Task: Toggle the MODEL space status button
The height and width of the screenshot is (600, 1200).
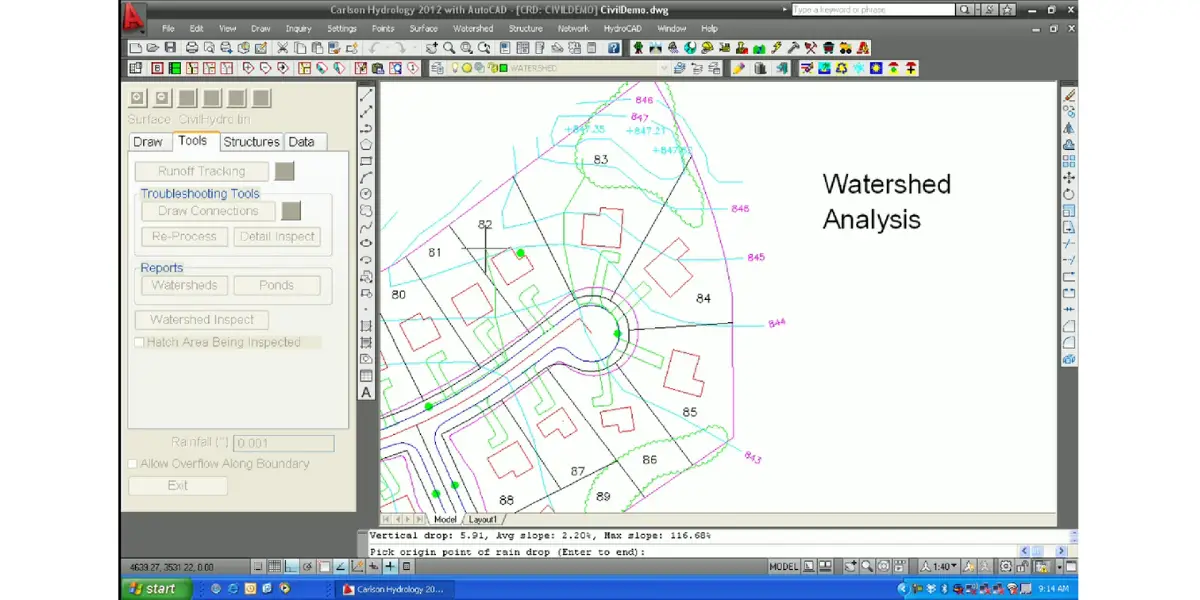Action: (x=784, y=566)
